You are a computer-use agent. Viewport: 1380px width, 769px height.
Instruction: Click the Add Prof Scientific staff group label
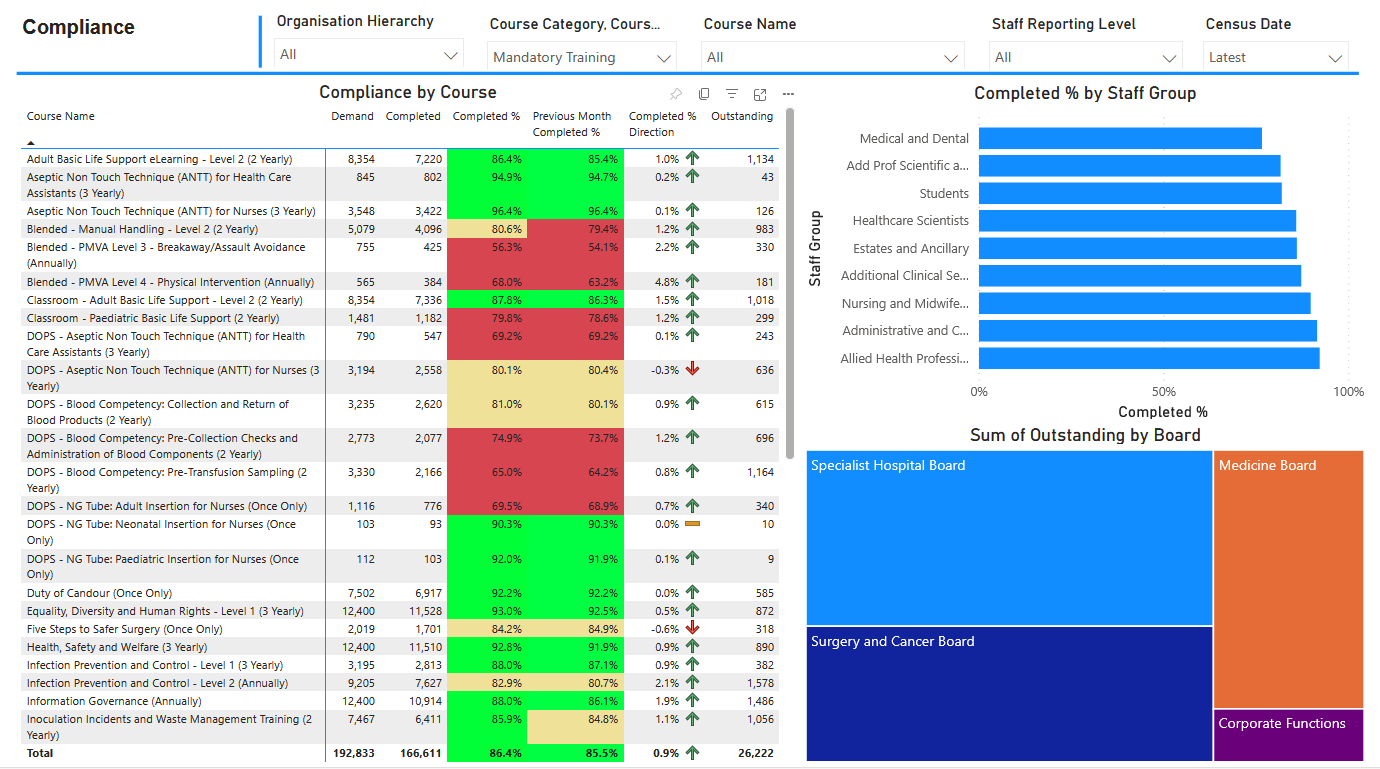pyautogui.click(x=907, y=166)
